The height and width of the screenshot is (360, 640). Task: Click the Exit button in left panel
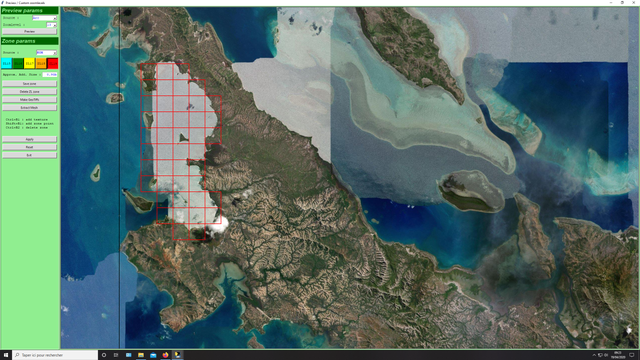(29, 155)
